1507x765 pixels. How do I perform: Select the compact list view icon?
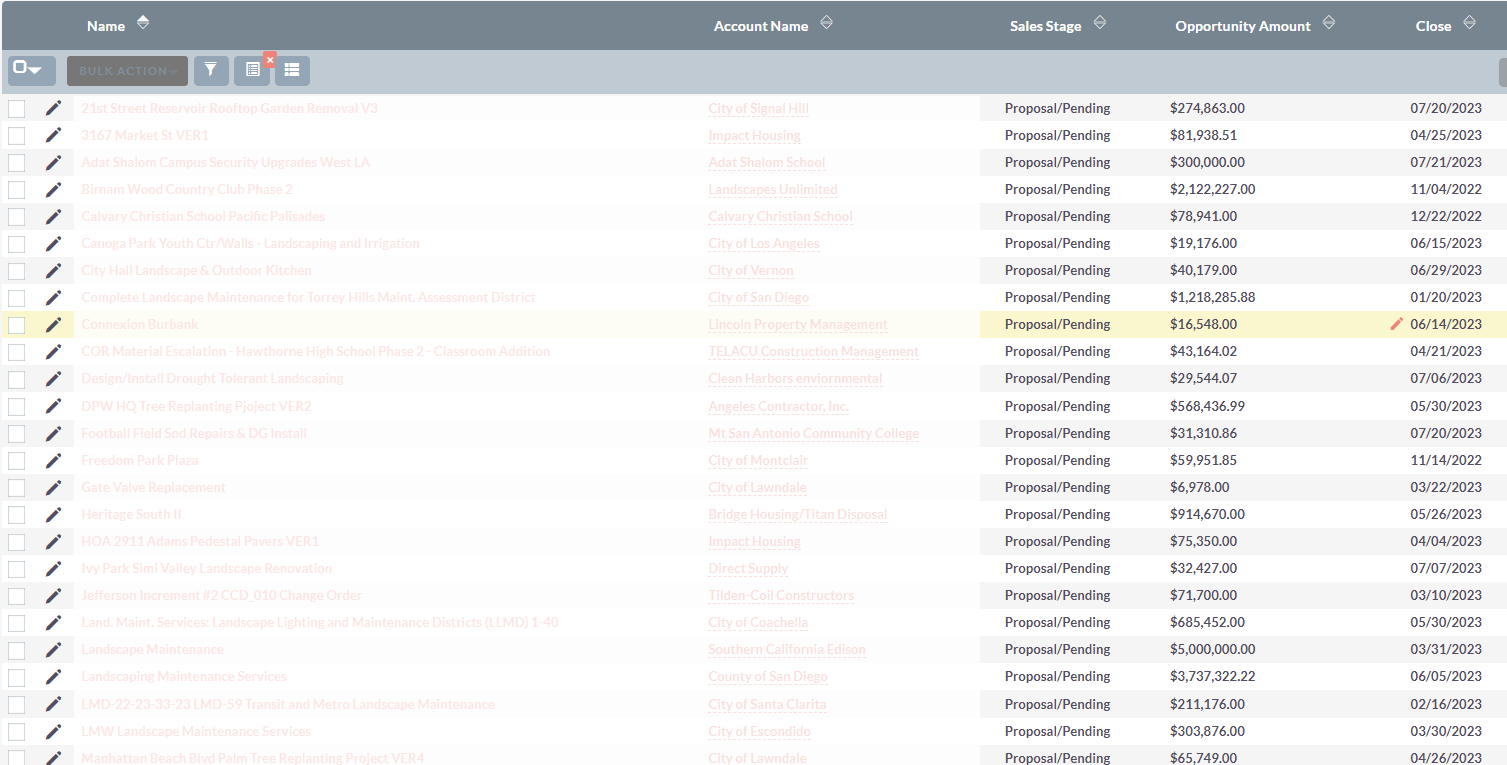click(x=292, y=70)
